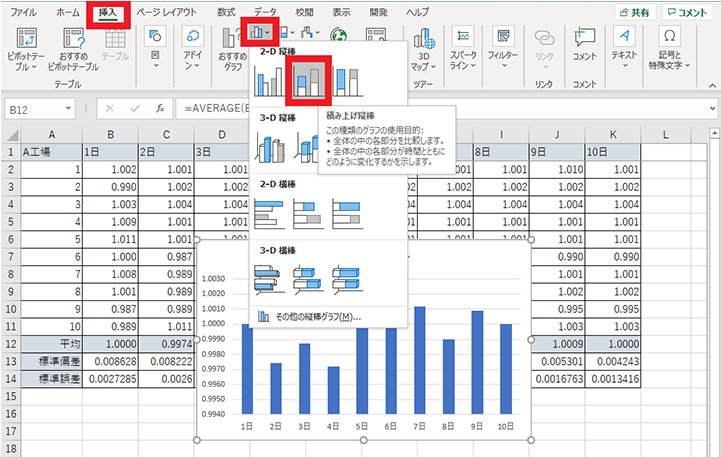Open その他の縦棒グラフ(M)... menu entry
721x457 pixels.
[328, 317]
